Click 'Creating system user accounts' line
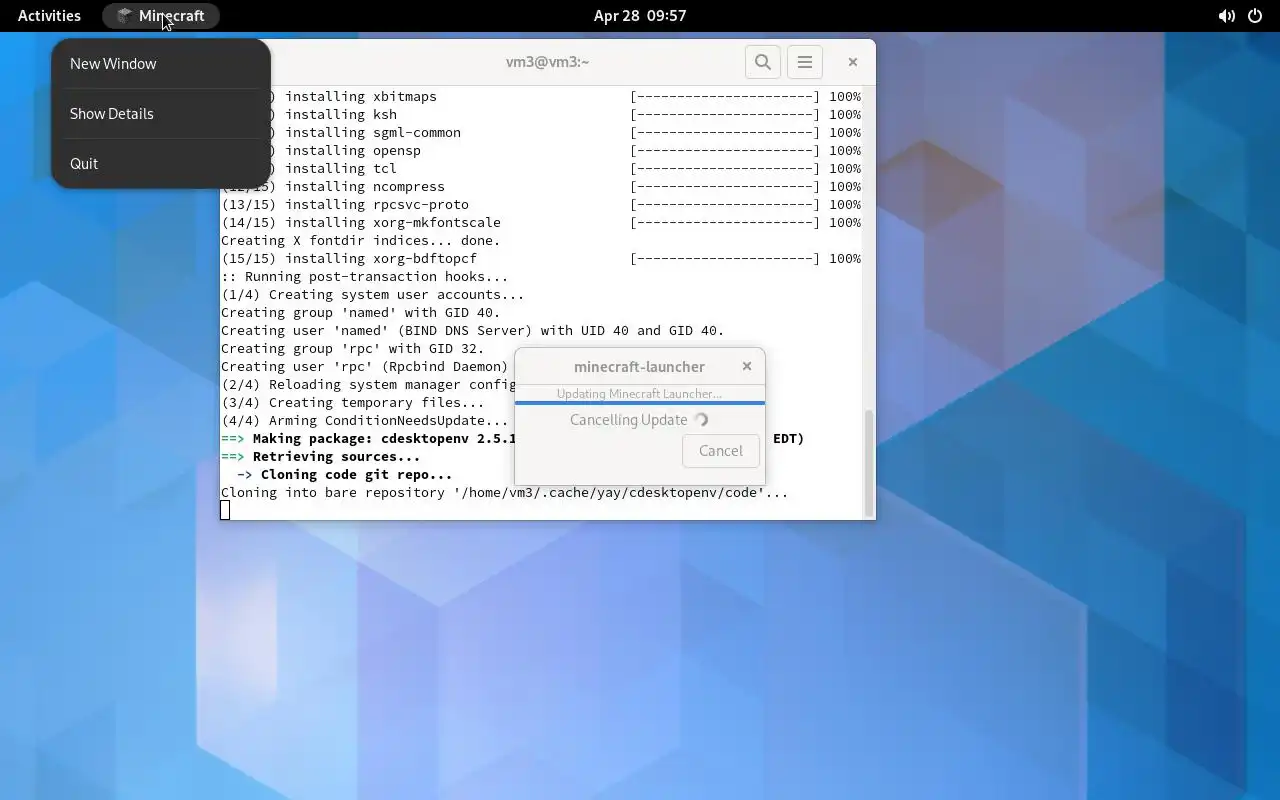The image size is (1280, 800). coord(373,295)
